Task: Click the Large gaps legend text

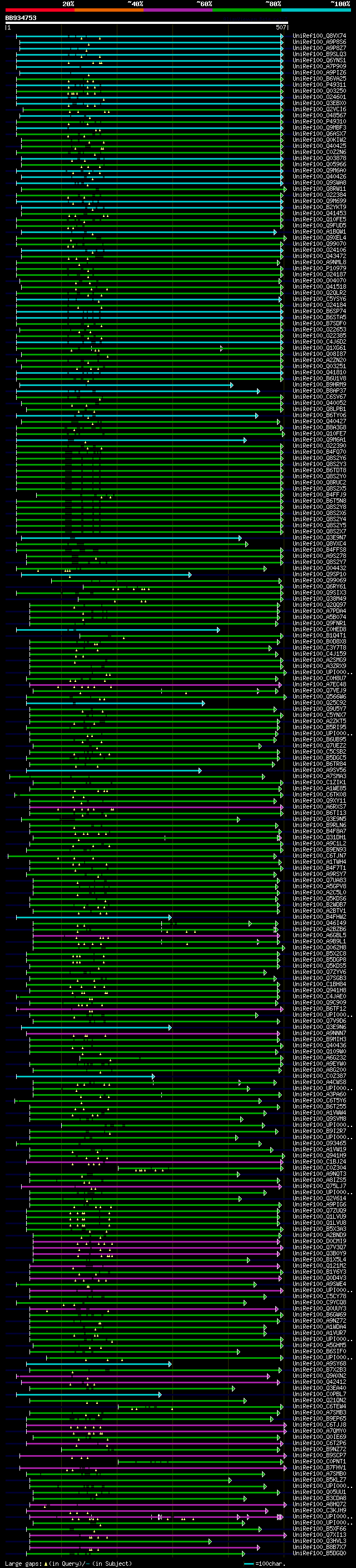Action: [69, 1564]
